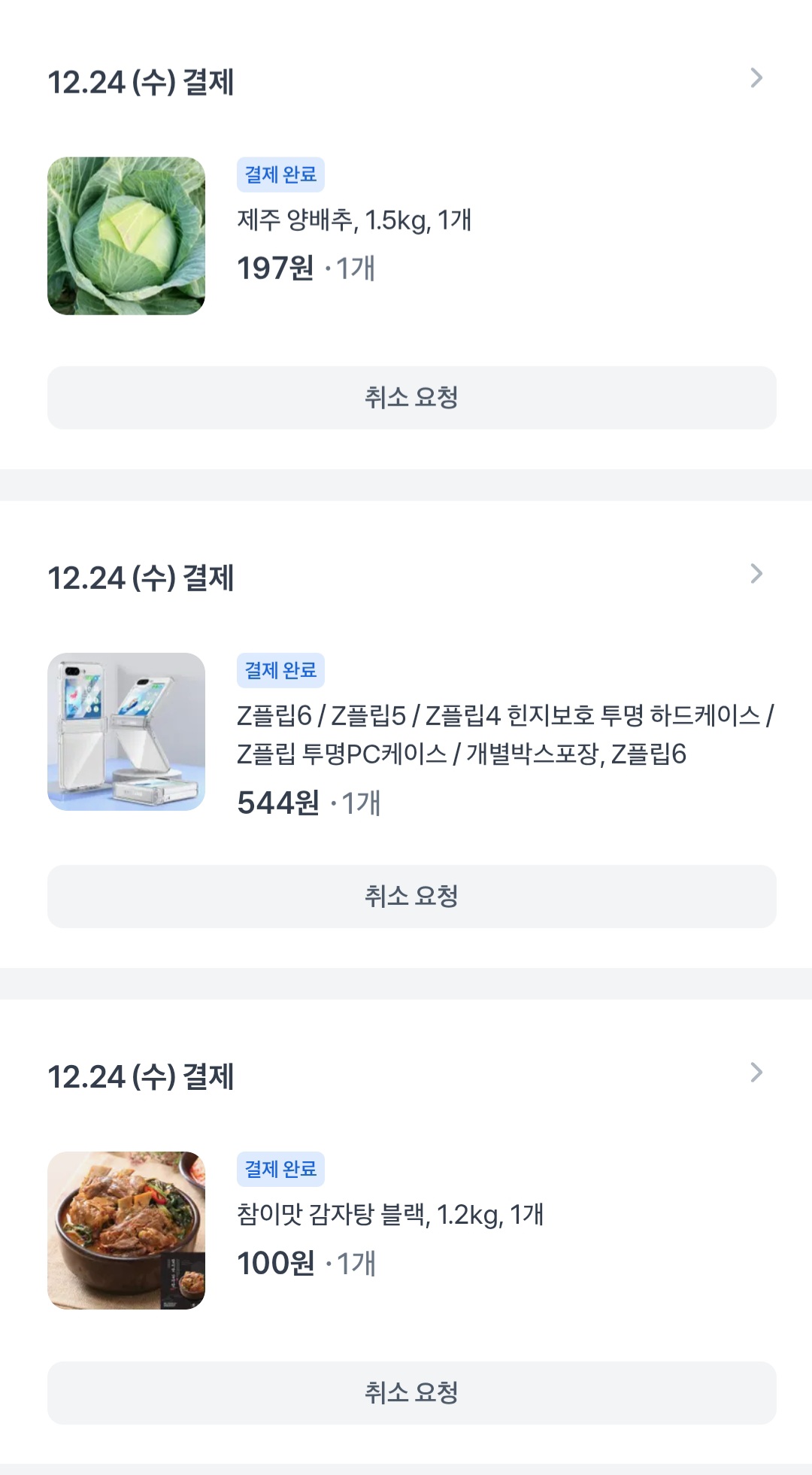
Task: Select 결제 완료 status tag on 감자탕 order
Action: click(x=280, y=1169)
